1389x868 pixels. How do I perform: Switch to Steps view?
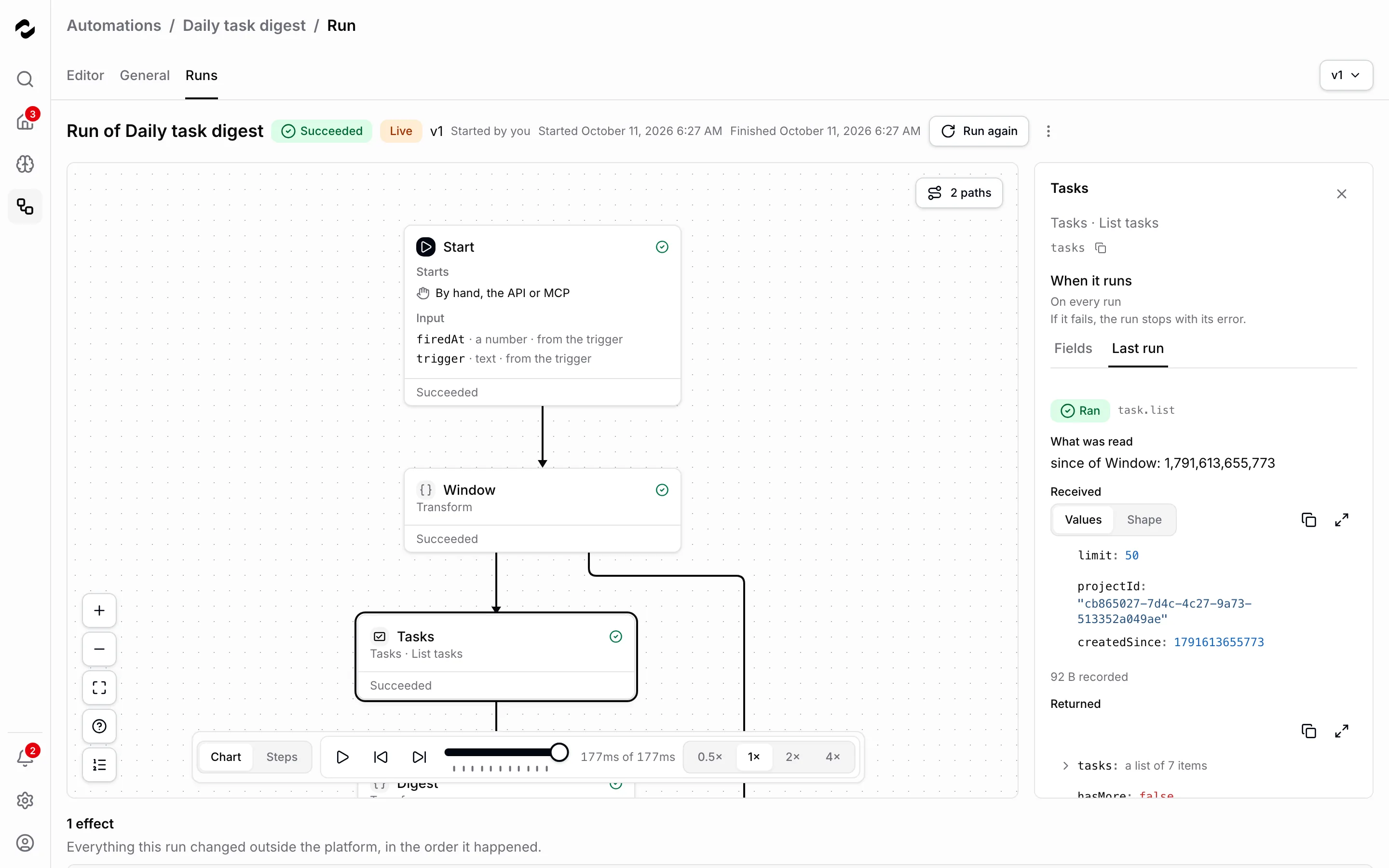(282, 757)
